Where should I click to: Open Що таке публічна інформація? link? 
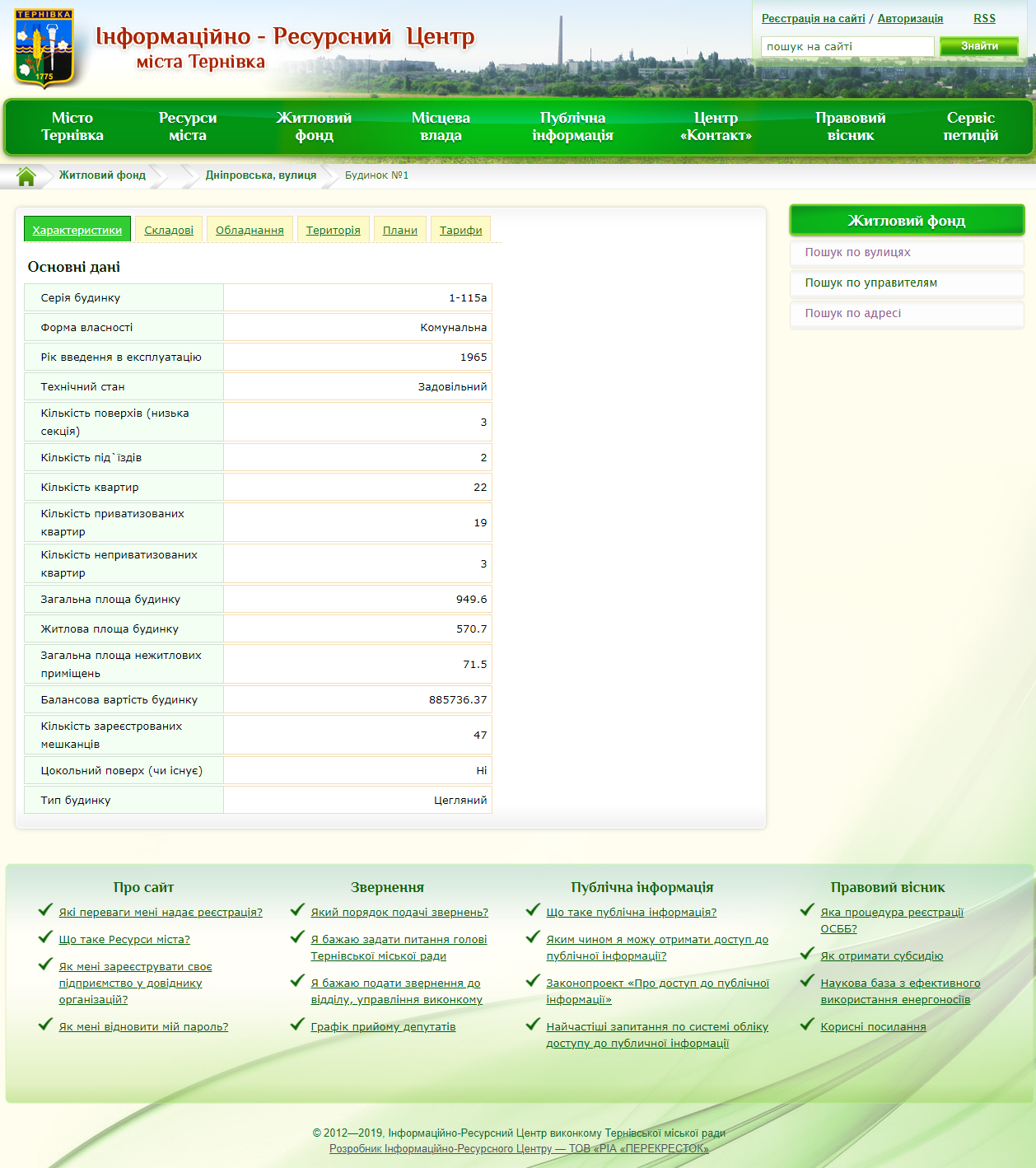pos(632,913)
